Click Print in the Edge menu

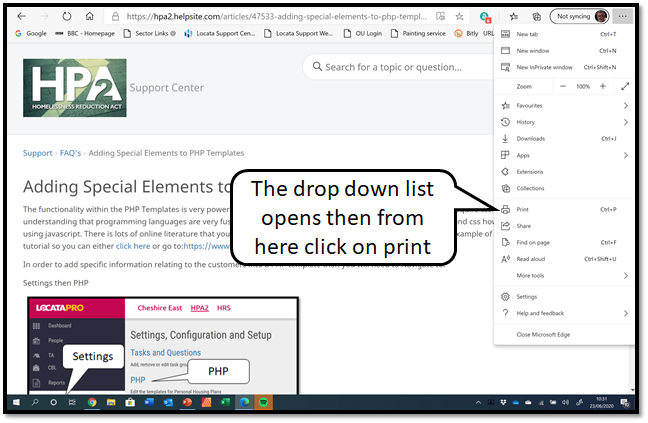pyautogui.click(x=564, y=209)
